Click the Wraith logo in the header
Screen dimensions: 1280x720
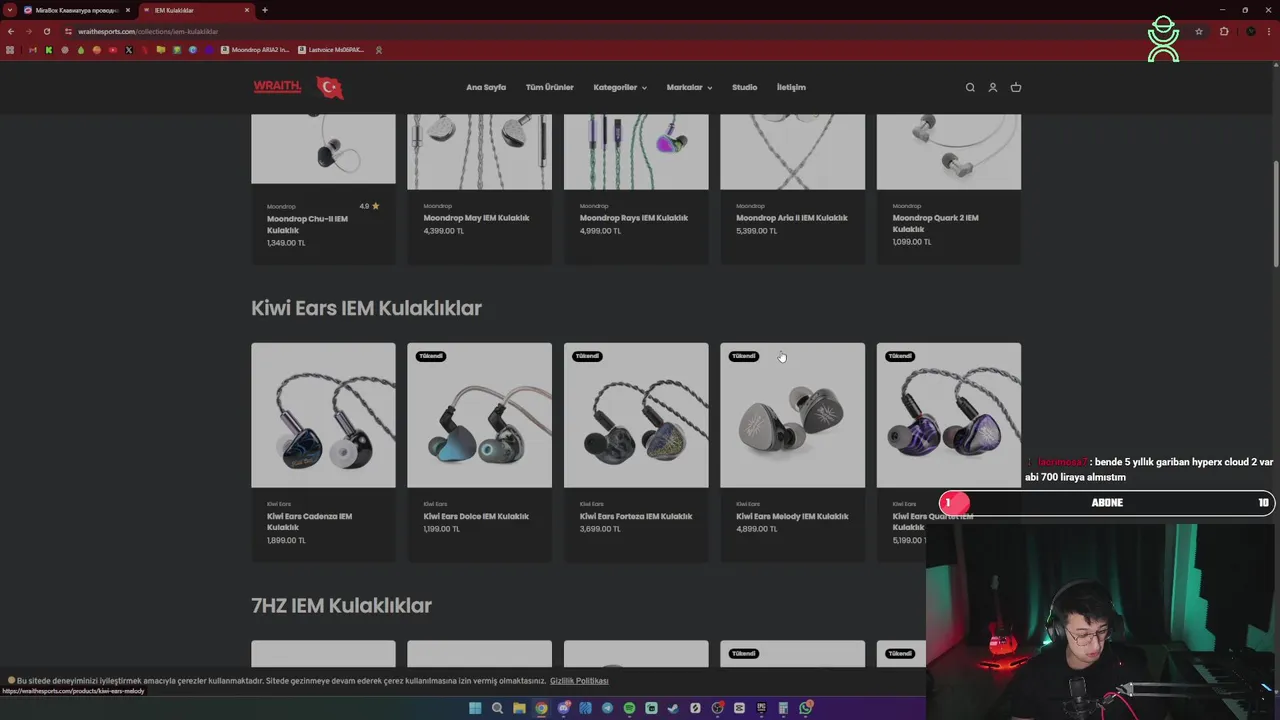click(277, 87)
